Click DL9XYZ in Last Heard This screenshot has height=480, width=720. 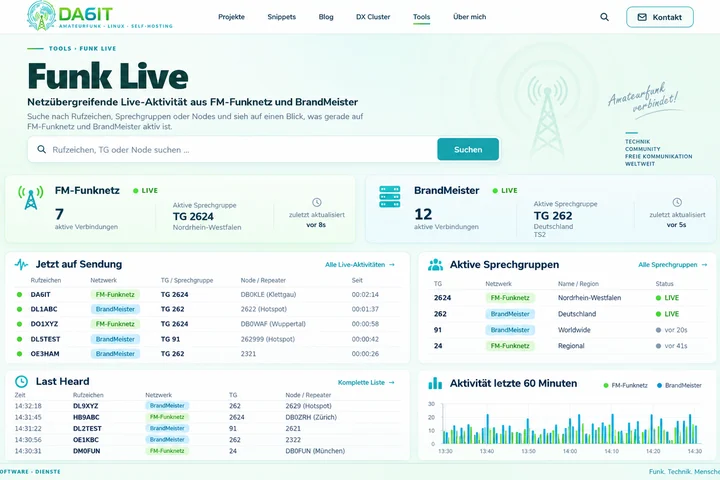point(85,406)
